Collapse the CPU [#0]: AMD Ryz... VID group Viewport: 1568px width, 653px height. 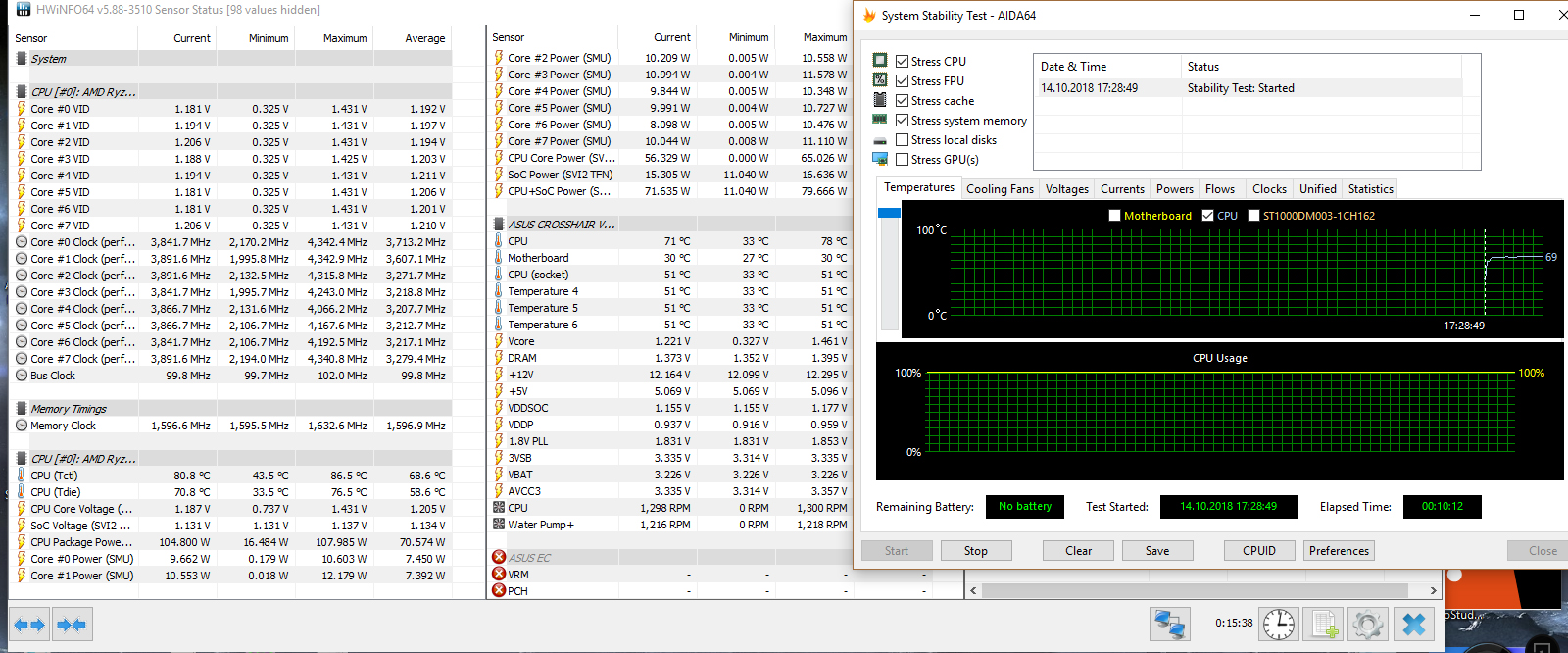(x=22, y=92)
